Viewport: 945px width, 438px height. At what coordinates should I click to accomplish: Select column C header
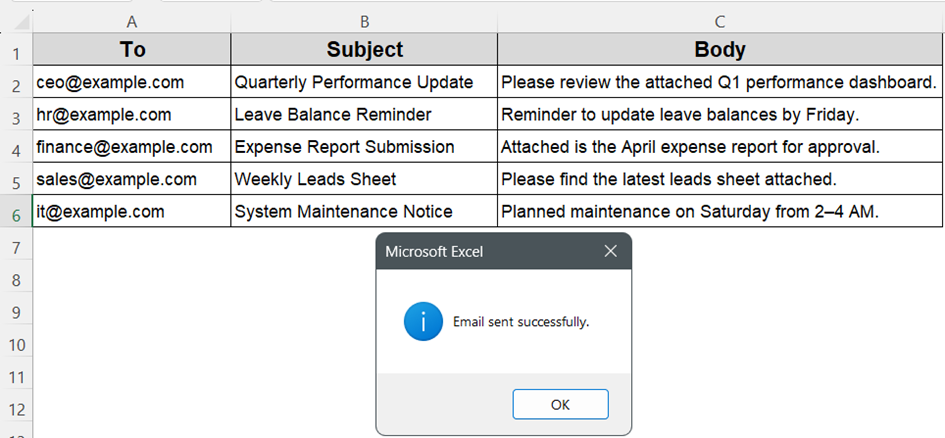(x=720, y=22)
